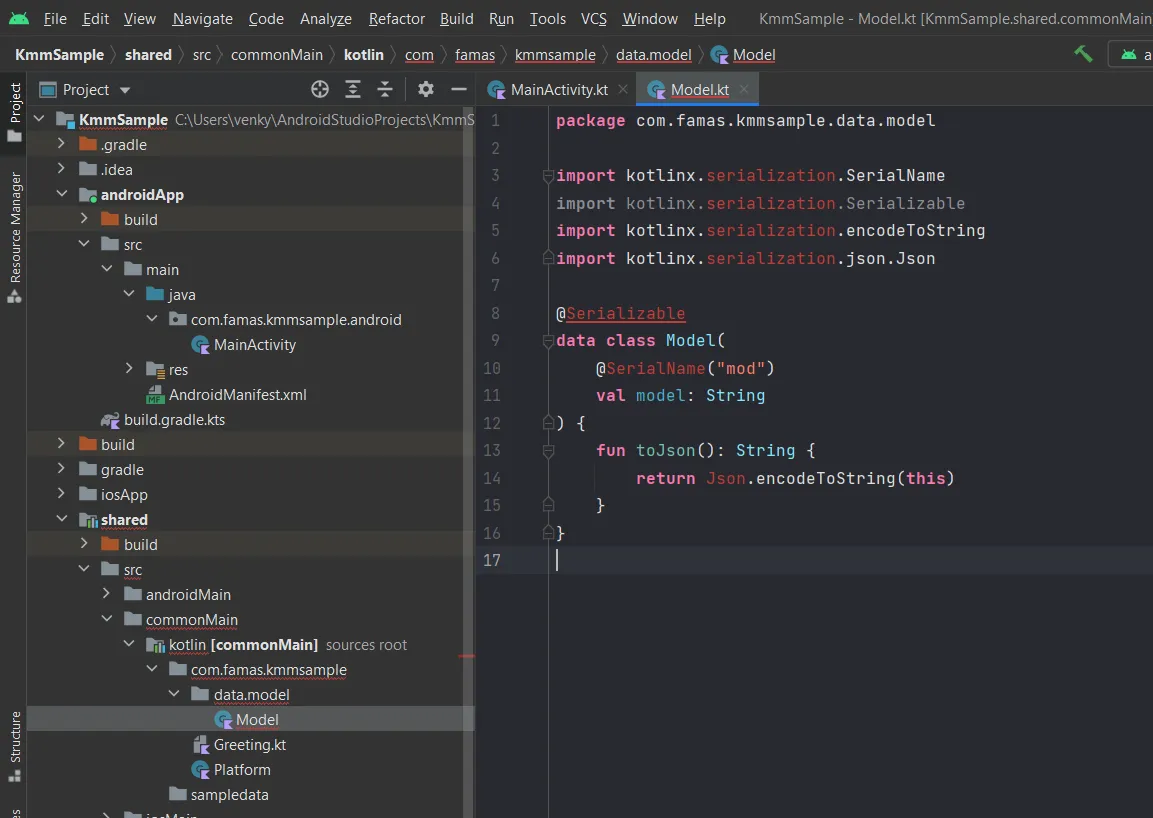Collapse the androidApp module

[62, 194]
